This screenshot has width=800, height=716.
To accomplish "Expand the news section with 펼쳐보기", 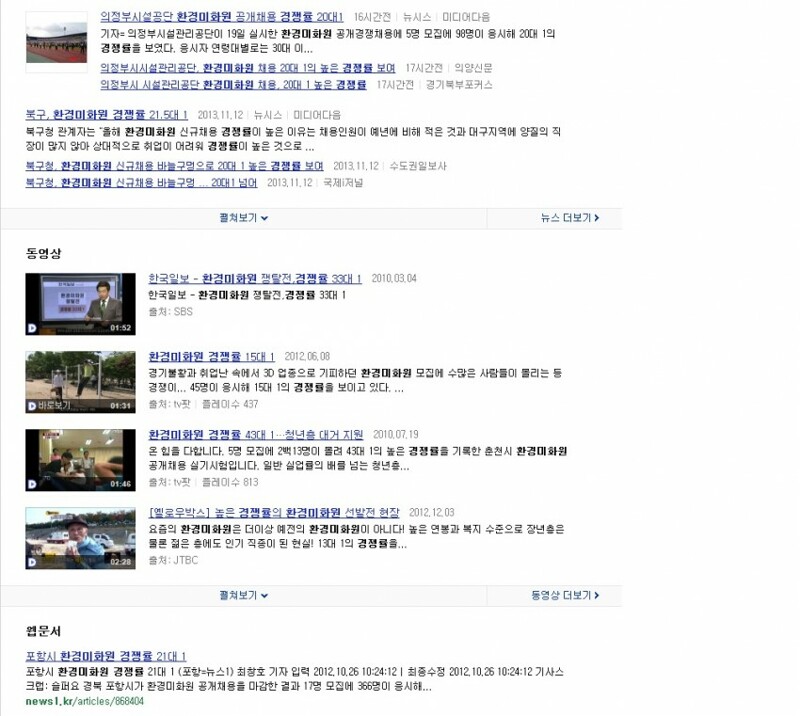I will pyautogui.click(x=243, y=218).
